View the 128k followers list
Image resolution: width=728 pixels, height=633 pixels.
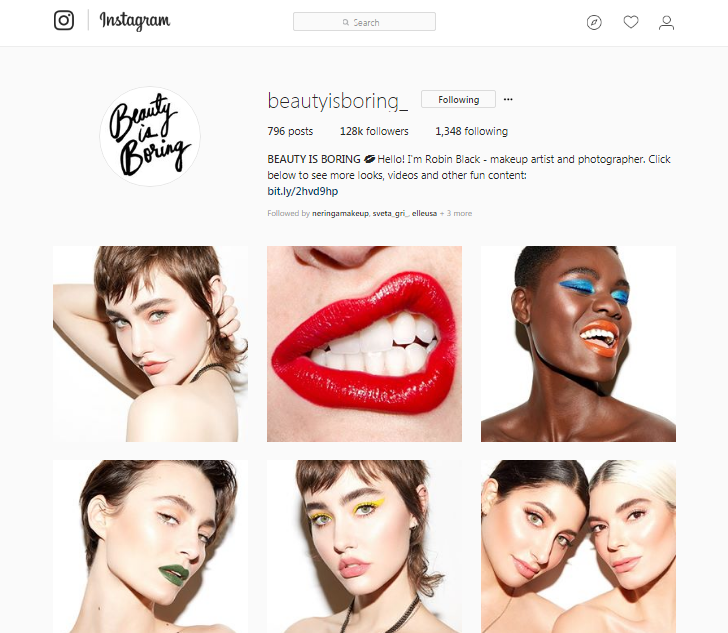click(374, 131)
